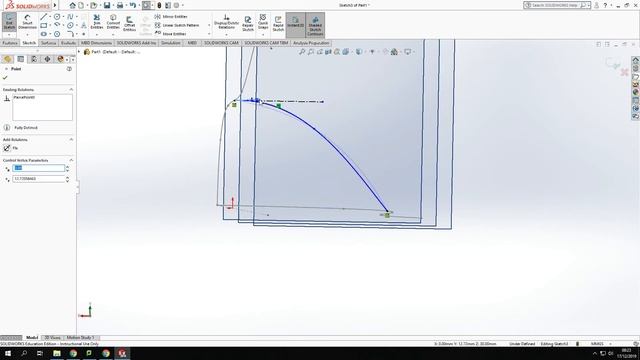Switch to the SOLIDWORKS Add-Ins tab
This screenshot has height=360, width=640.
136,43
